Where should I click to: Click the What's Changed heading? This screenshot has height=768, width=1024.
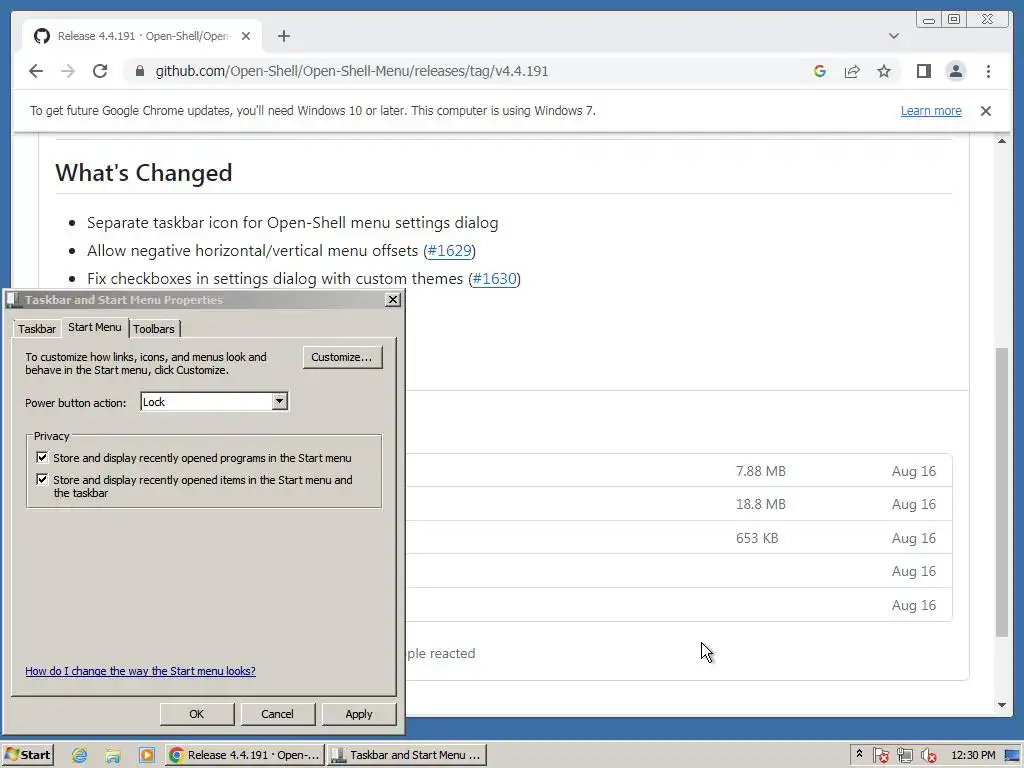point(144,172)
